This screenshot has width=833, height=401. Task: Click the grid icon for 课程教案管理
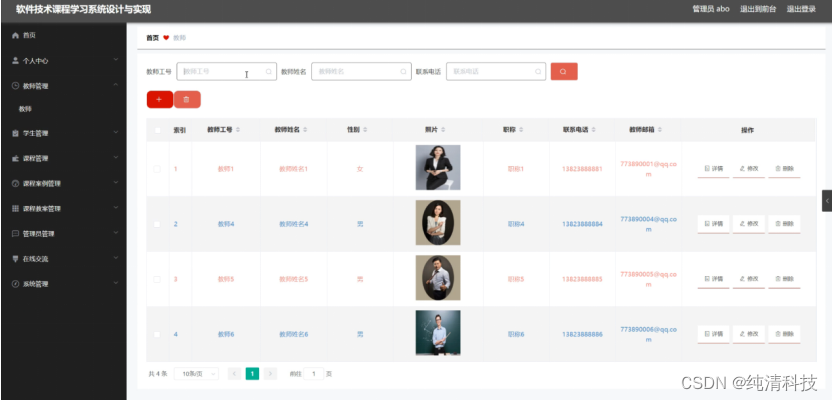[15, 209]
